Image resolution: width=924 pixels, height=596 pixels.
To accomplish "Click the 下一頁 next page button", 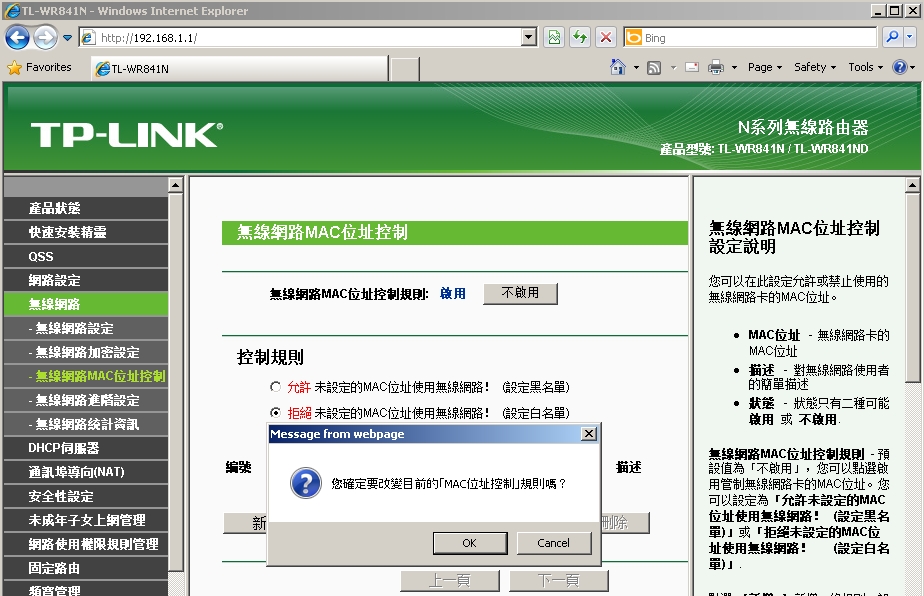I will (559, 581).
